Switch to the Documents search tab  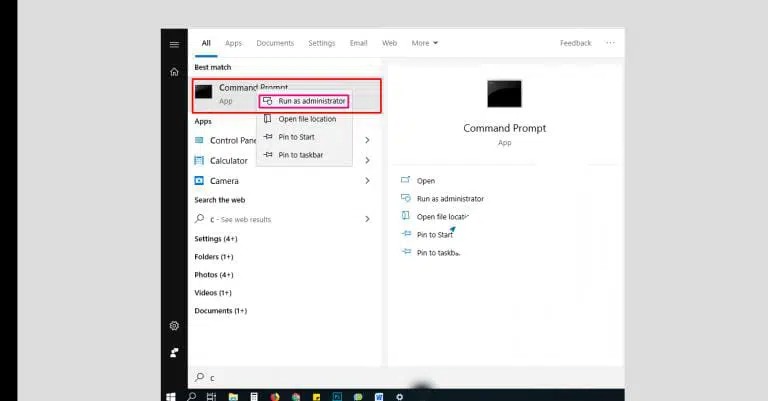[275, 43]
